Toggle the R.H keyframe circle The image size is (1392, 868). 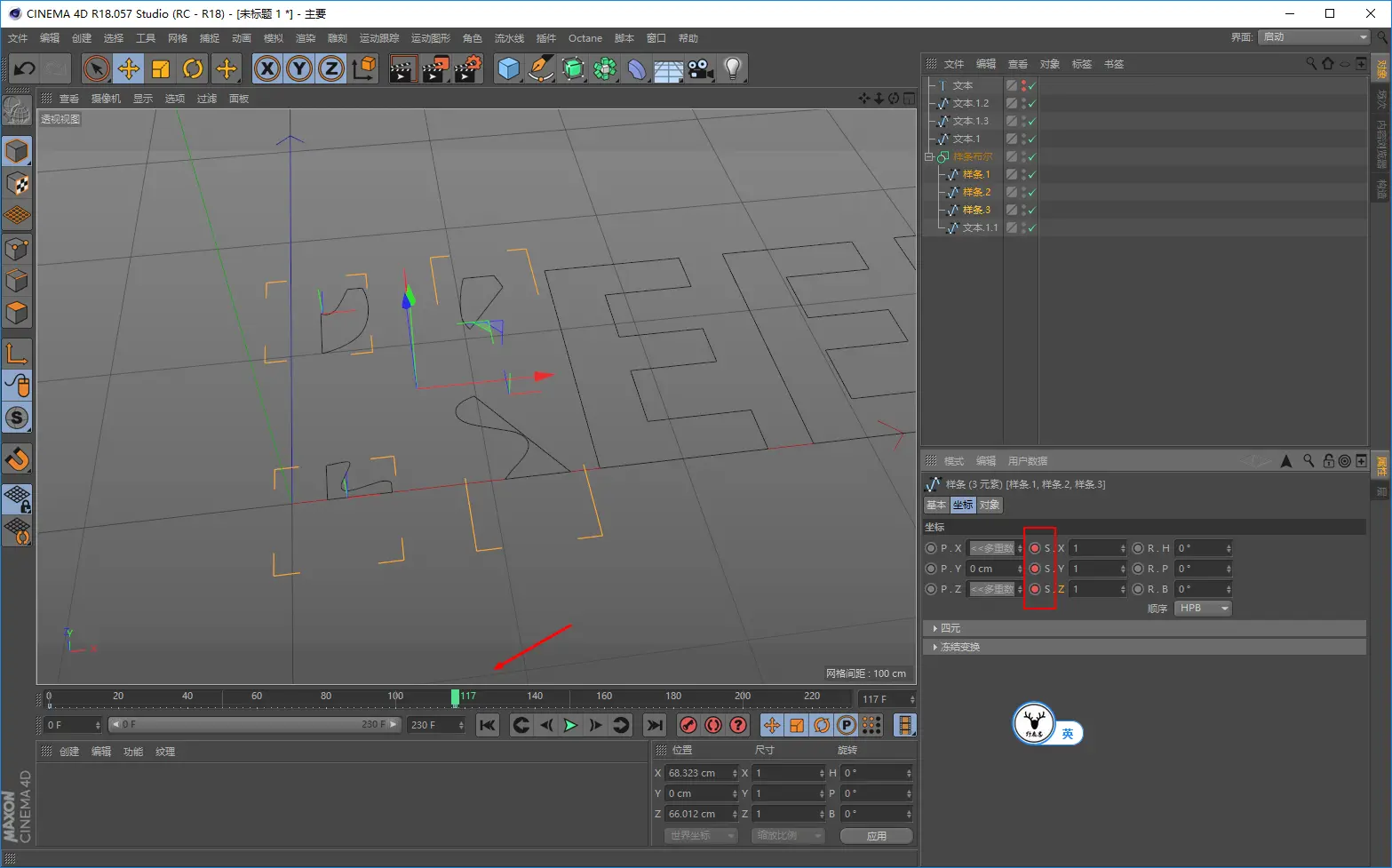coord(1138,548)
